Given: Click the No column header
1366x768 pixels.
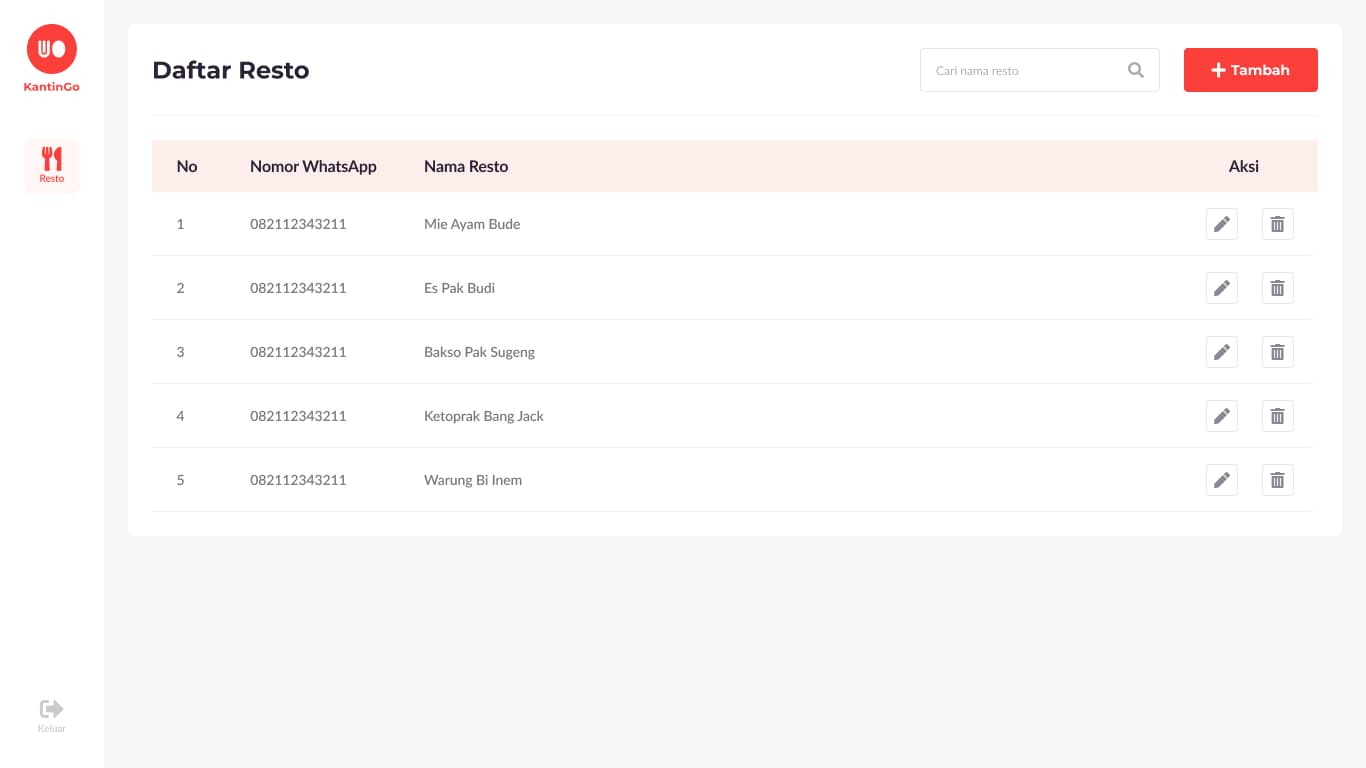Looking at the screenshot, I should point(187,166).
